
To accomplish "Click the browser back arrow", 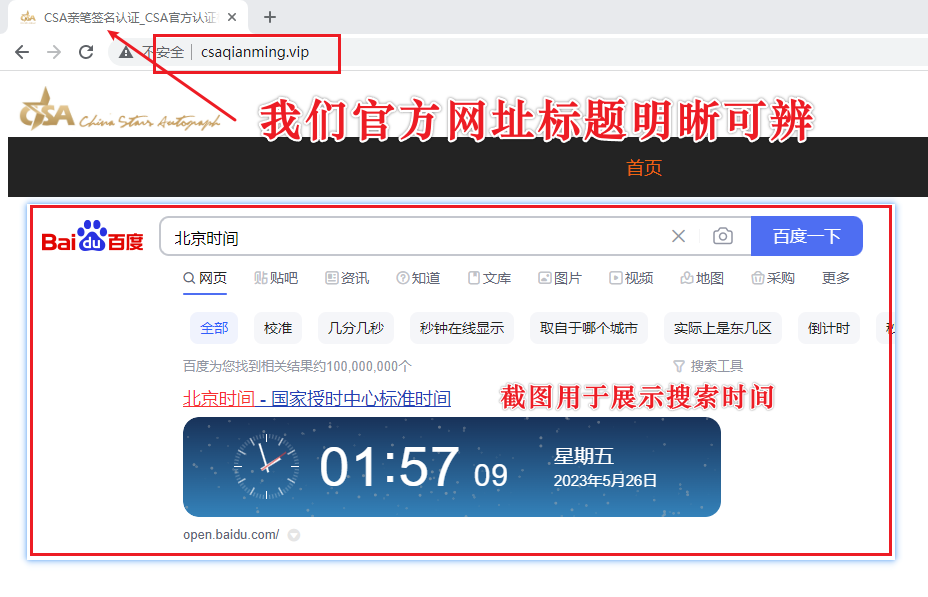I will [22, 52].
